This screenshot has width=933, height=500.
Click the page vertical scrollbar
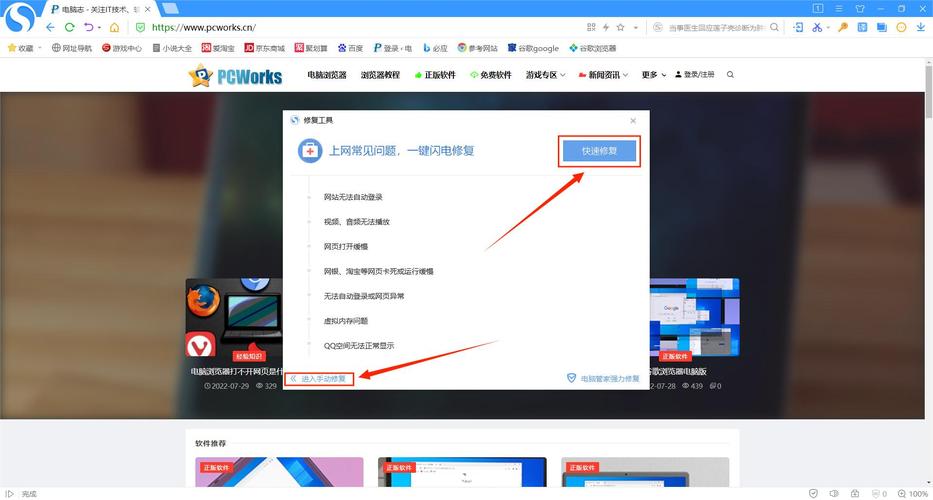929,90
